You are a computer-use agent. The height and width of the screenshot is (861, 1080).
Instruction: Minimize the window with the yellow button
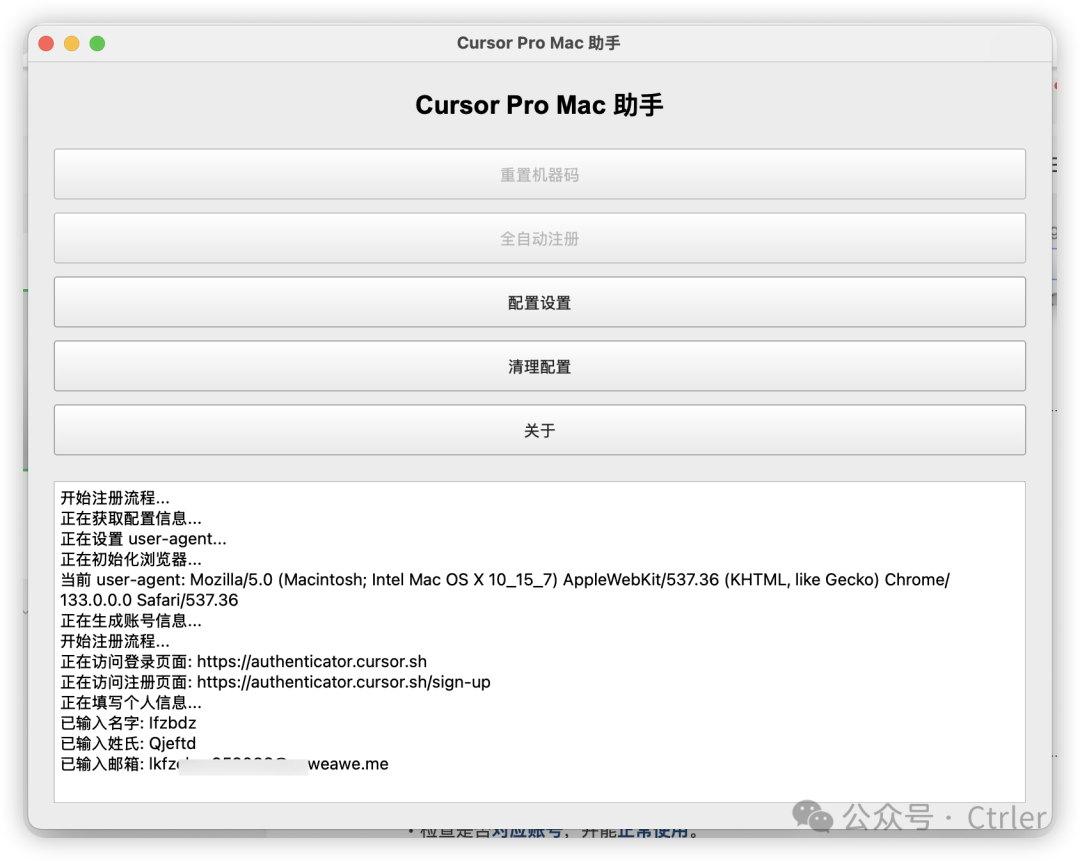pyautogui.click(x=72, y=43)
